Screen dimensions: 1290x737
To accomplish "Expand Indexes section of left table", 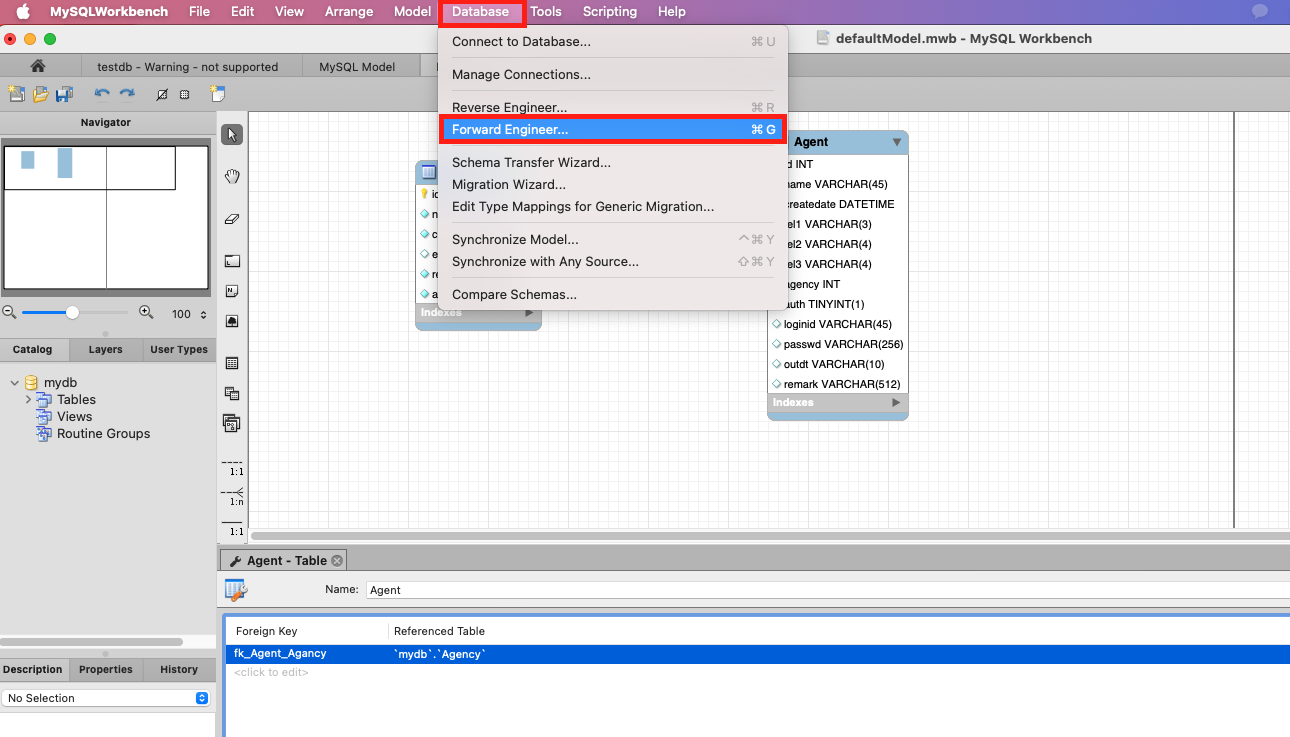I will 530,312.
